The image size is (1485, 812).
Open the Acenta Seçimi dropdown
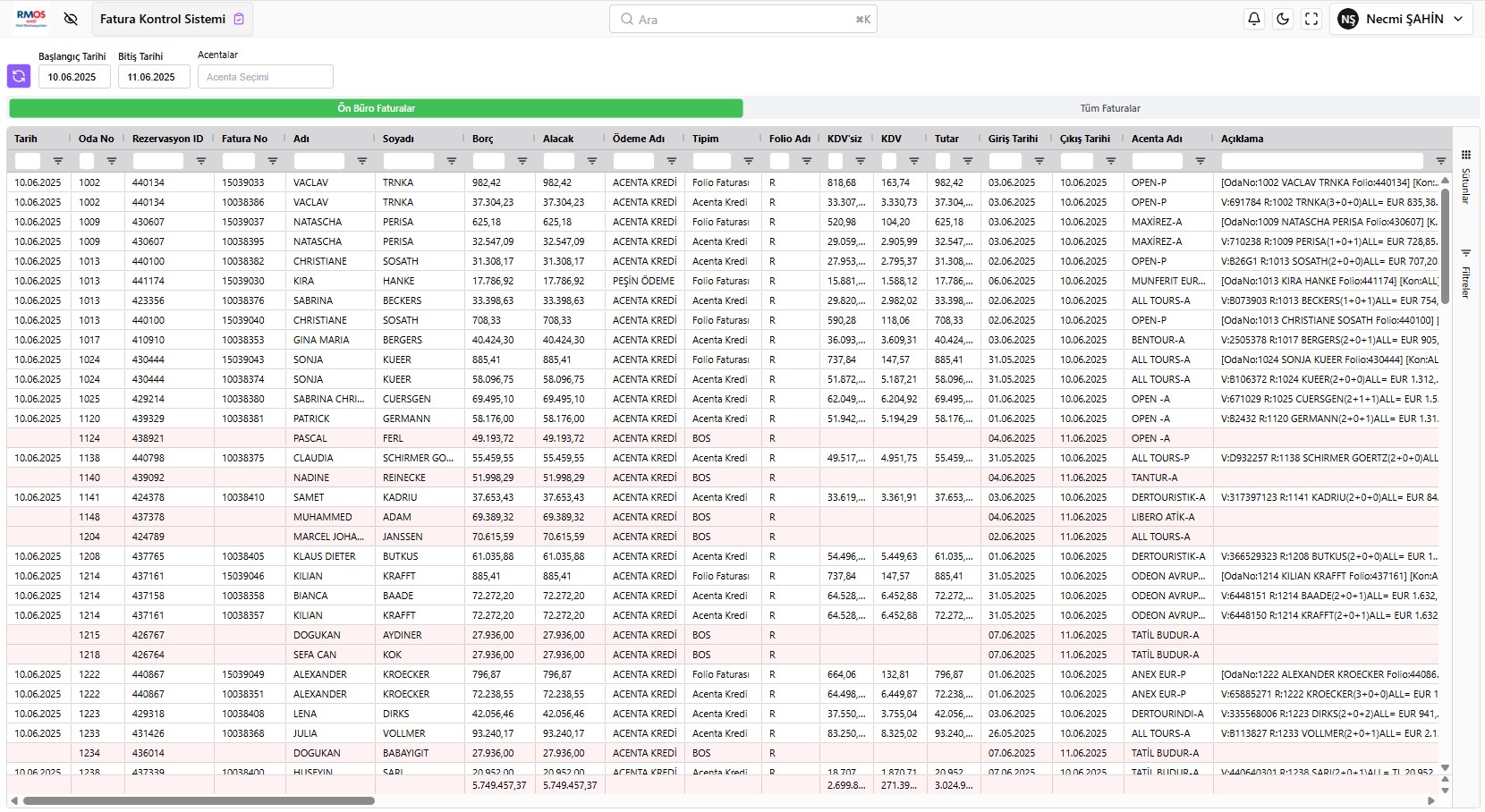266,77
